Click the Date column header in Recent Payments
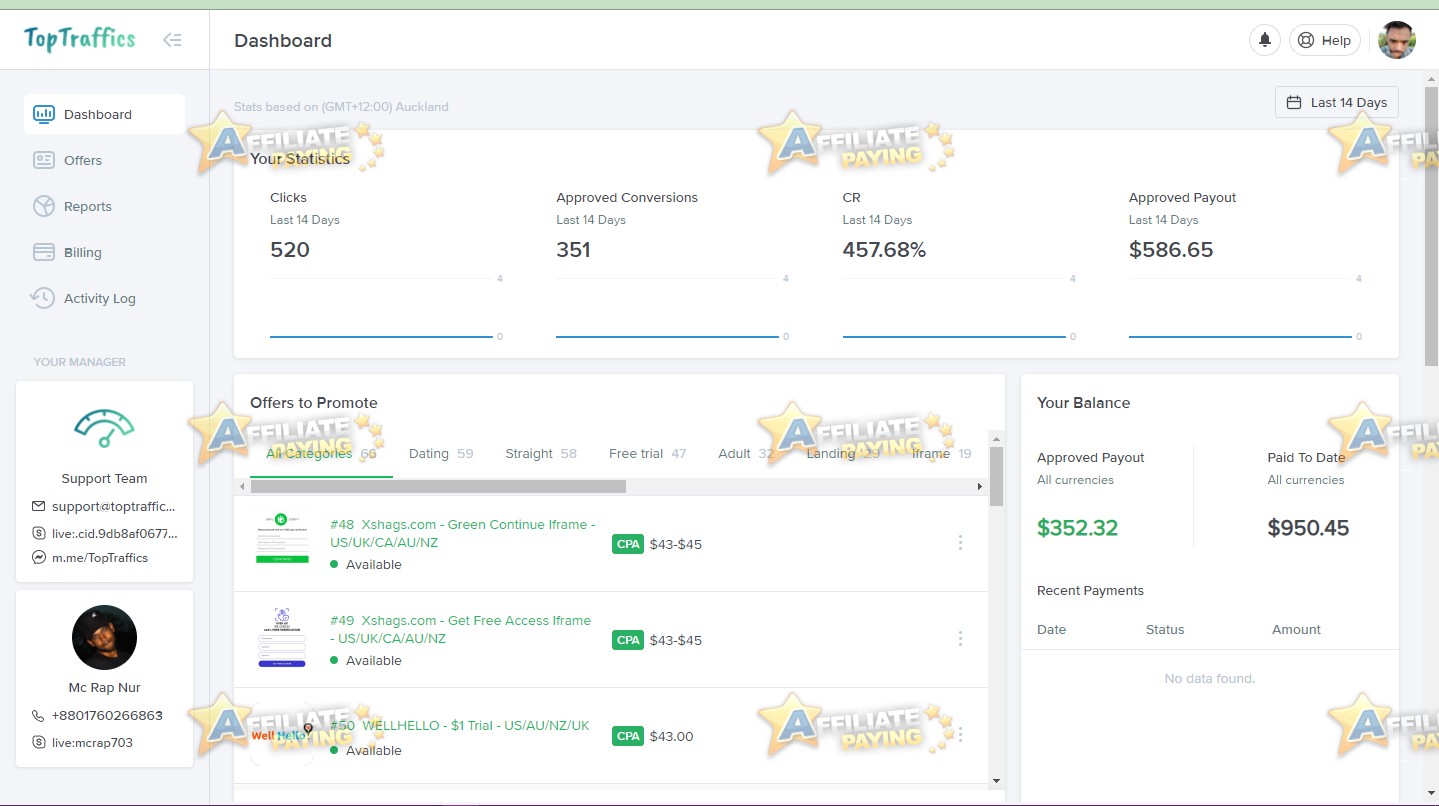The width and height of the screenshot is (1439, 806). coord(1051,629)
